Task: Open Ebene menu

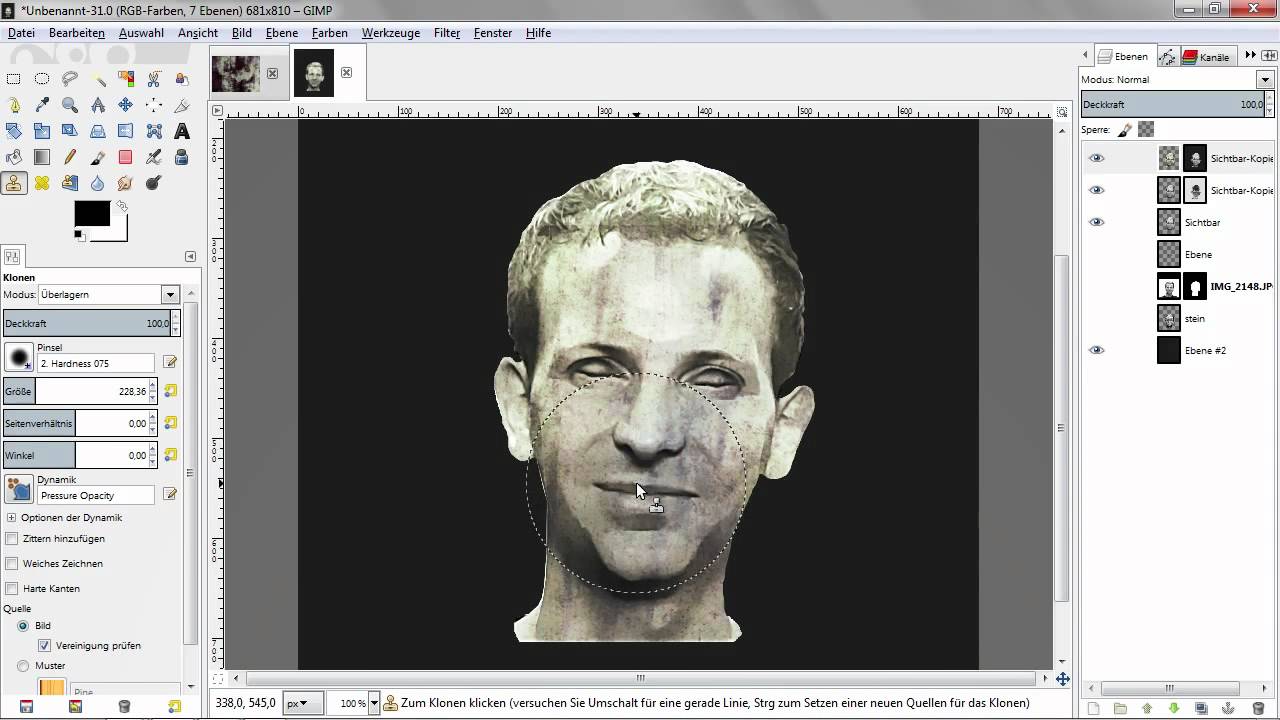Action: 282,33
